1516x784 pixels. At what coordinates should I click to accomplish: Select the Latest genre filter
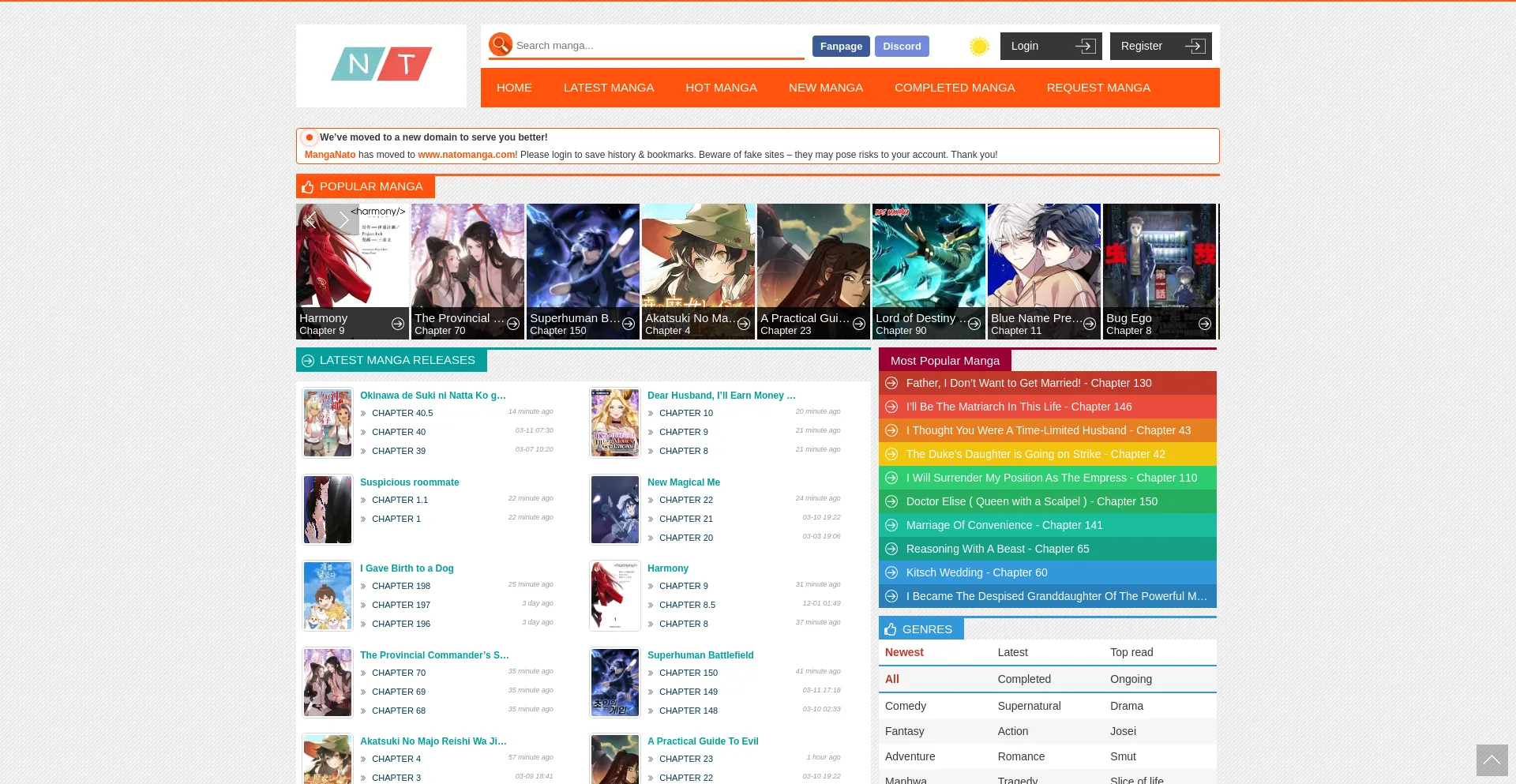pyautogui.click(x=1012, y=652)
